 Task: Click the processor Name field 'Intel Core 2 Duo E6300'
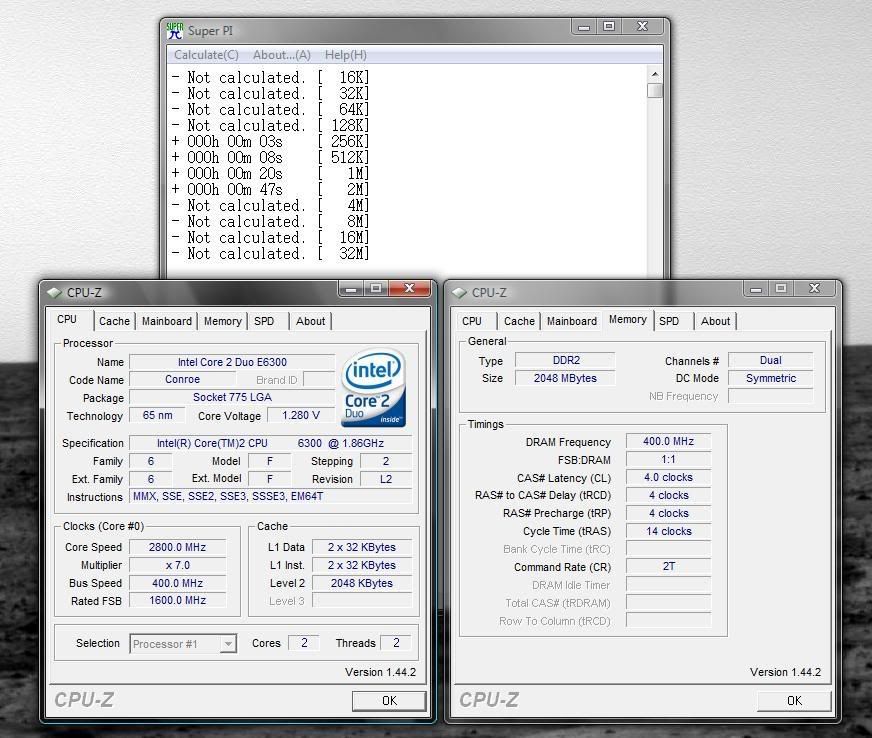coord(232,362)
